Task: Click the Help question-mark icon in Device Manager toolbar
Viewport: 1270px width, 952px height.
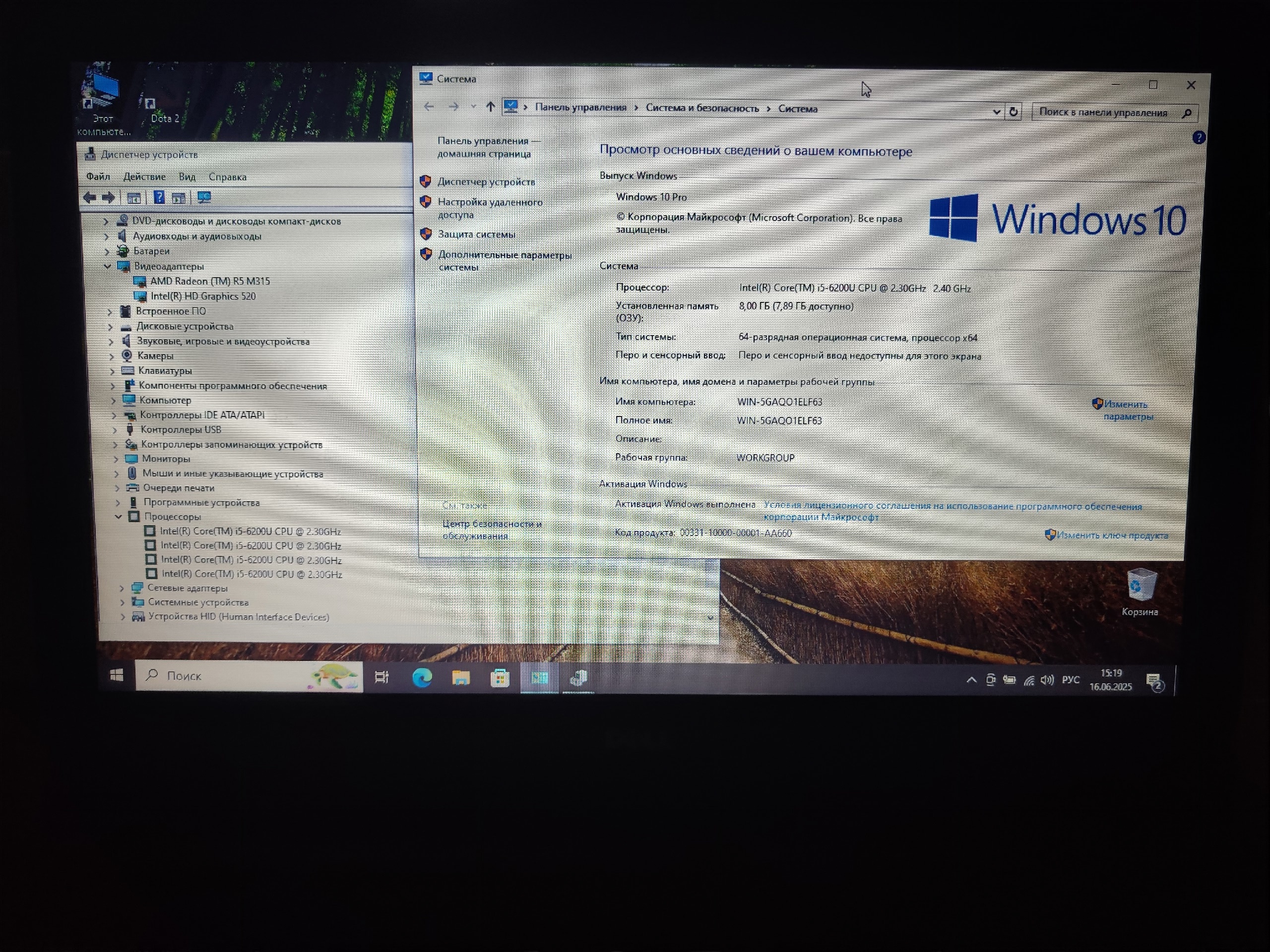Action: [159, 197]
